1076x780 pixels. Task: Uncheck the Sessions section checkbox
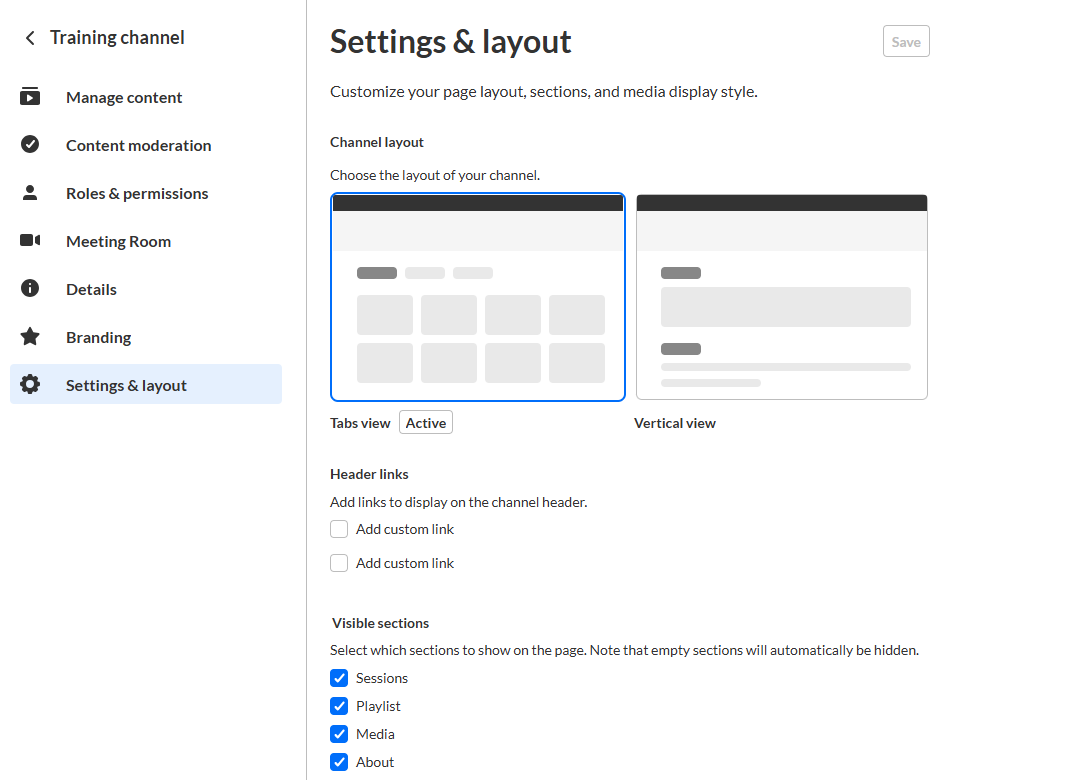click(339, 678)
